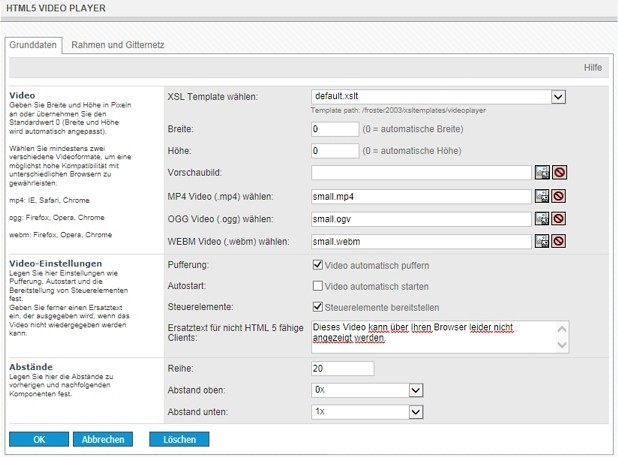The width and height of the screenshot is (618, 457).
Task: Browse for a Vorschaubild image file
Action: [542, 173]
